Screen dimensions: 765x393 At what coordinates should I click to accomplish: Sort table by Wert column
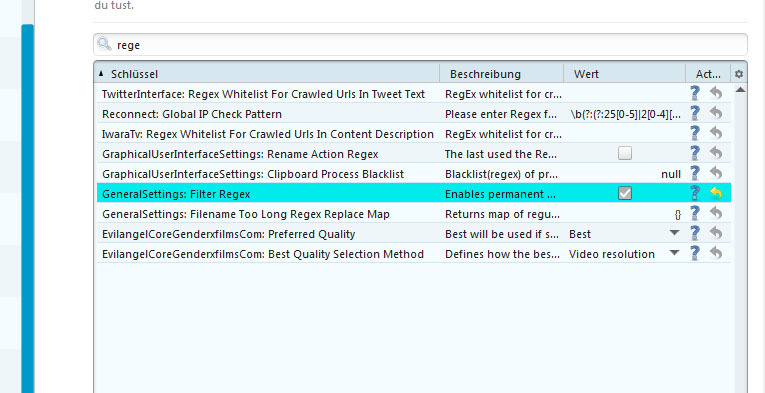click(624, 74)
